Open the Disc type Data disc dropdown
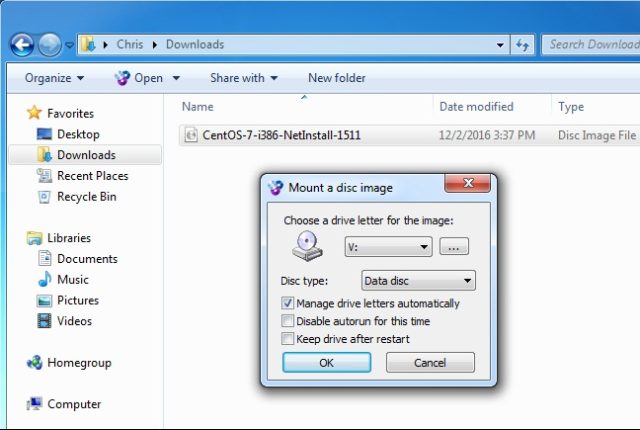The width and height of the screenshot is (640, 430). tap(418, 281)
